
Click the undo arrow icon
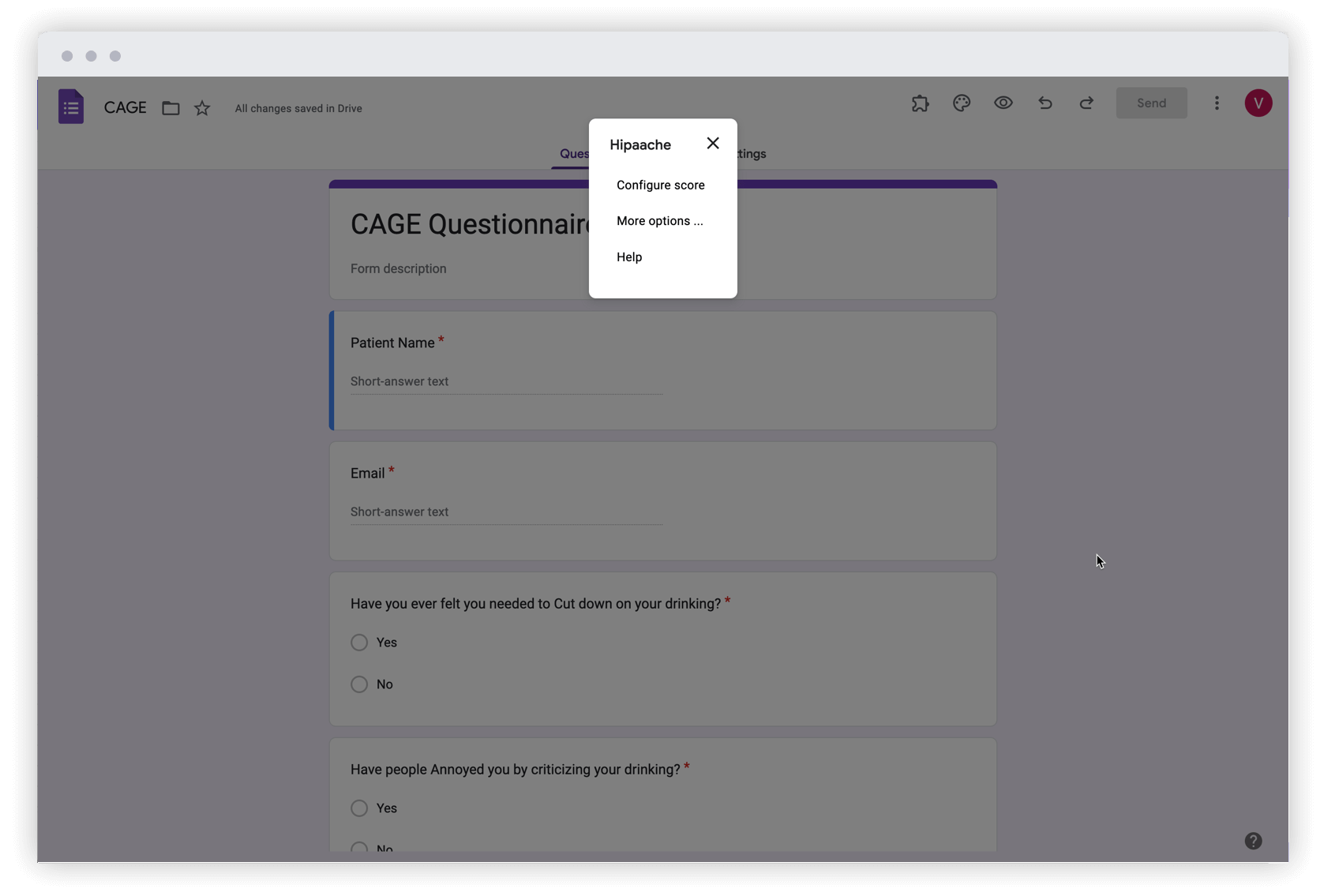coord(1044,103)
